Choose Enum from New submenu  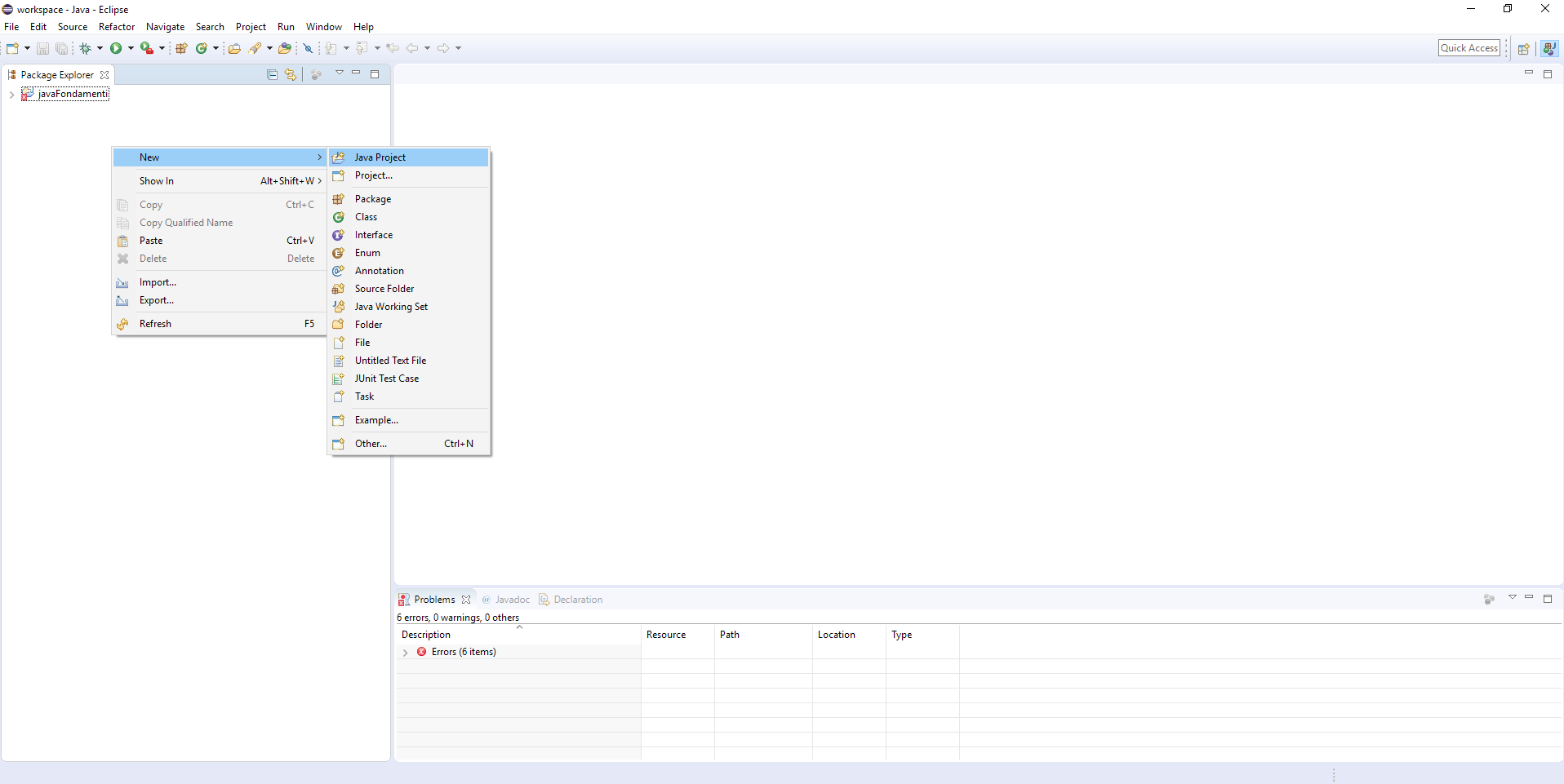[408, 253]
